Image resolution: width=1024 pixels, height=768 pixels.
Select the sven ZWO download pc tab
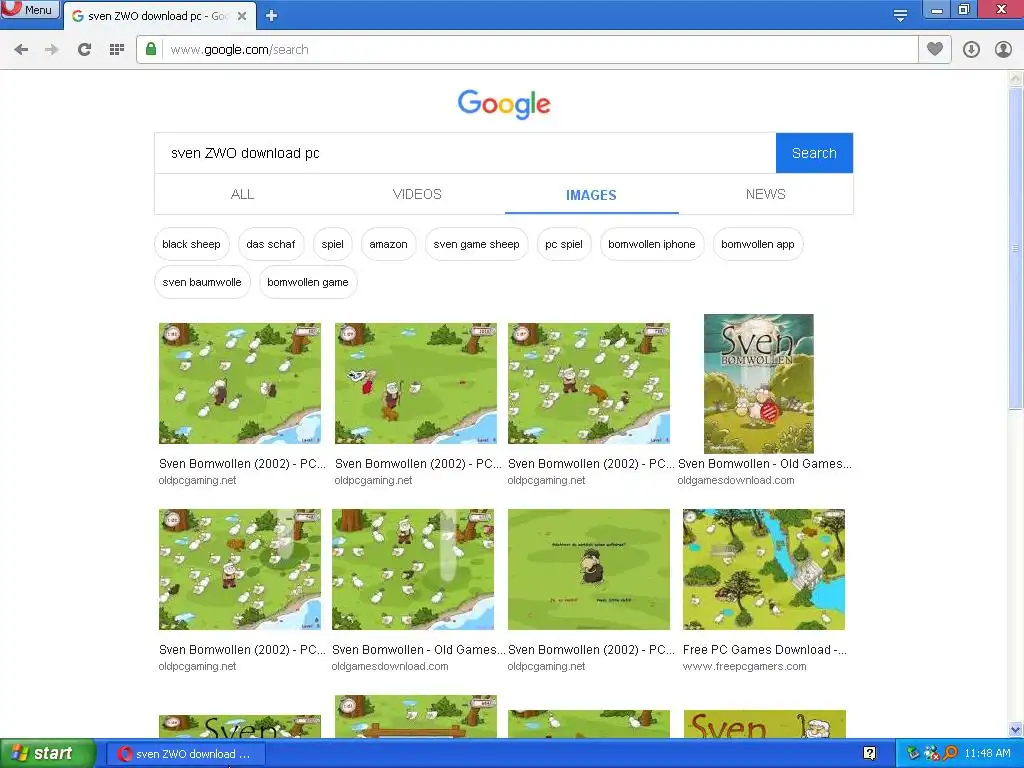pyautogui.click(x=159, y=16)
